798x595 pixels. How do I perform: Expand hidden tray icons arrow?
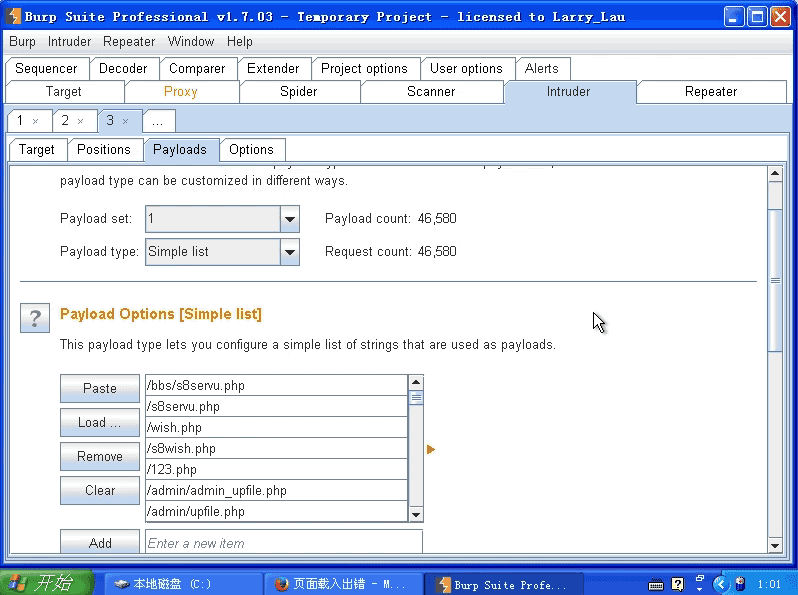721,584
